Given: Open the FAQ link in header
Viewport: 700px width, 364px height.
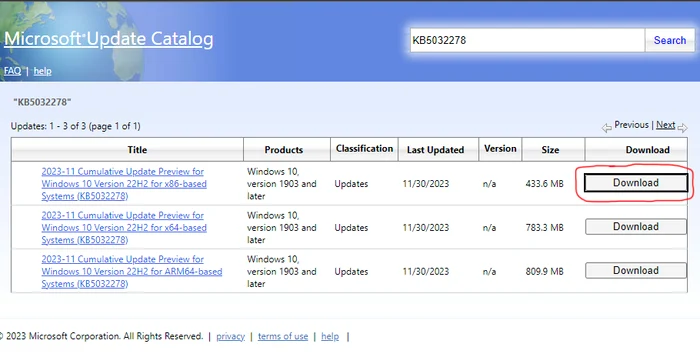Looking at the screenshot, I should [12, 71].
